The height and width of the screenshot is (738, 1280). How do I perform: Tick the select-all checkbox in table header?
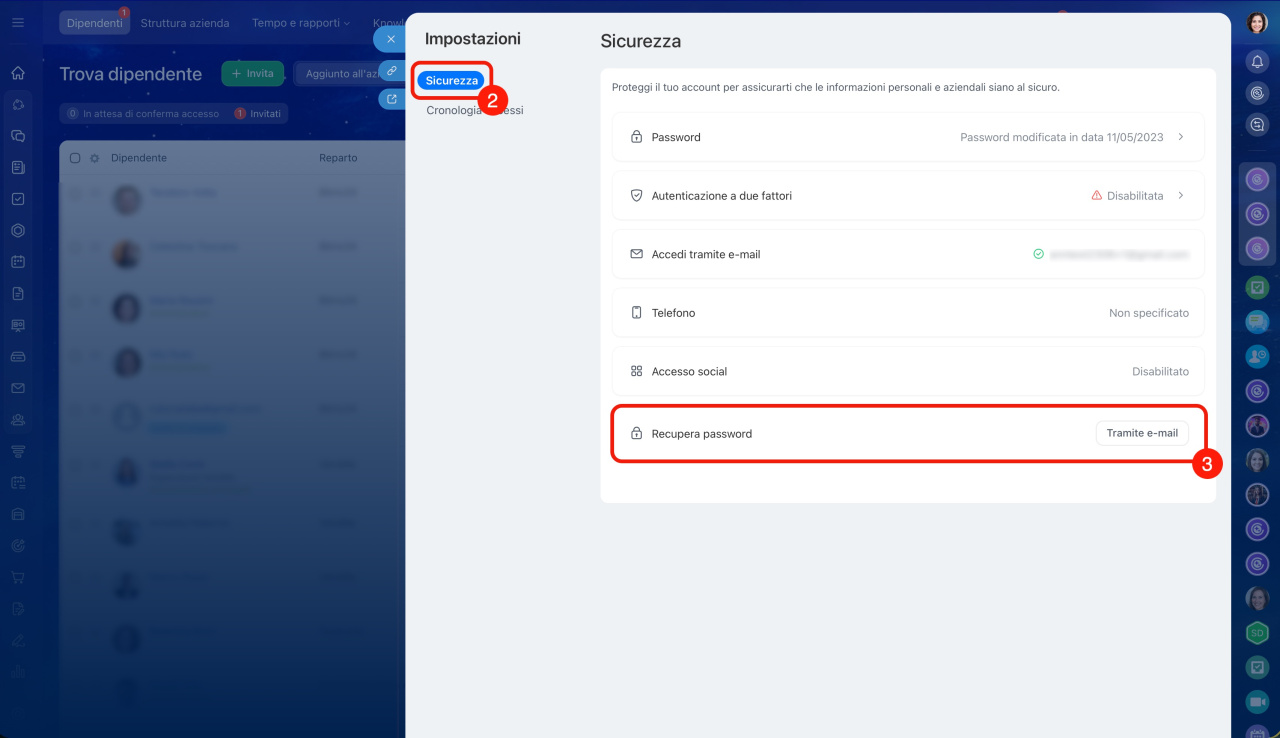(75, 158)
